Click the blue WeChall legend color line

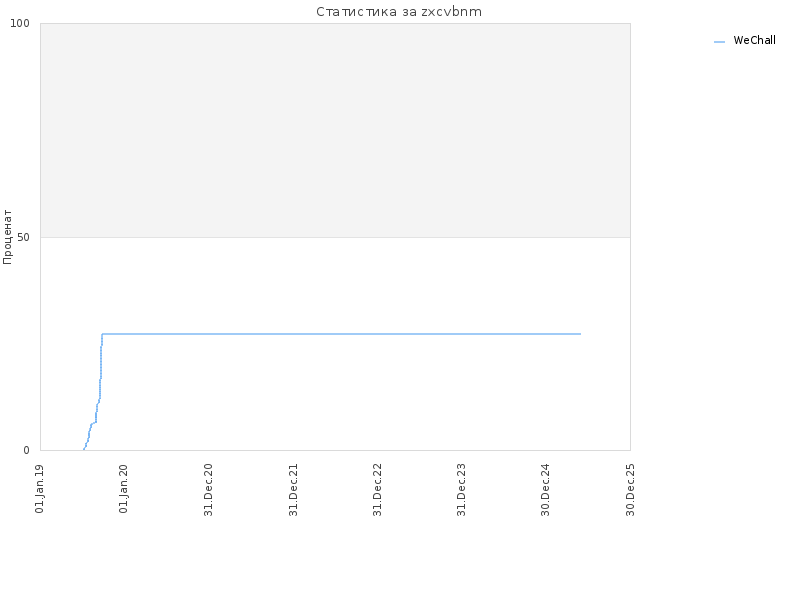[719, 42]
